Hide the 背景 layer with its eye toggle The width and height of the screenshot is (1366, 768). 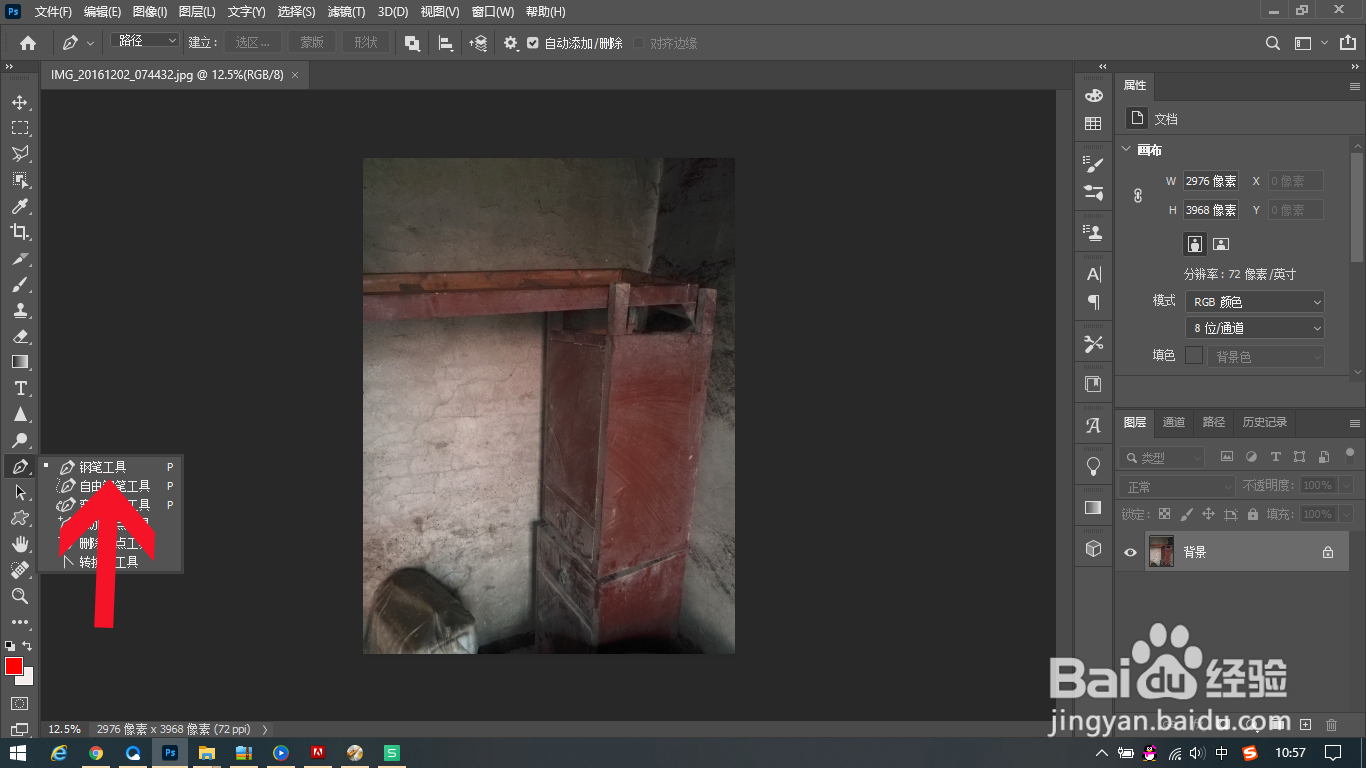(x=1131, y=551)
